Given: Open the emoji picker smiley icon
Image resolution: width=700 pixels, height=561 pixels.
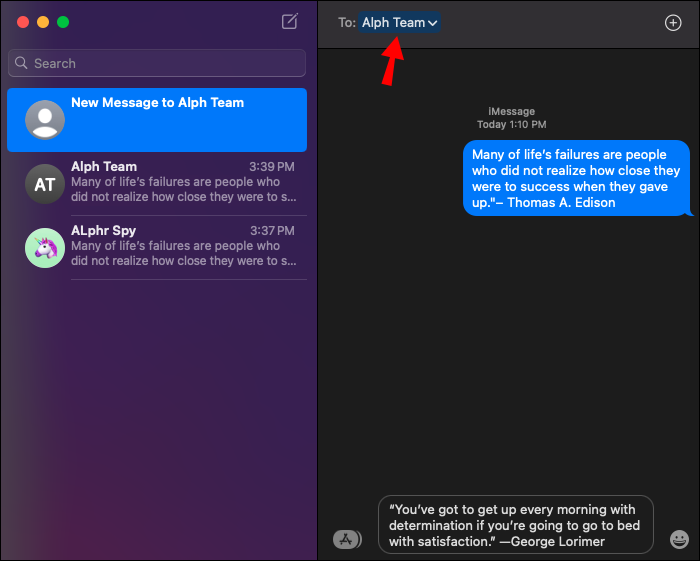Looking at the screenshot, I should 679,540.
